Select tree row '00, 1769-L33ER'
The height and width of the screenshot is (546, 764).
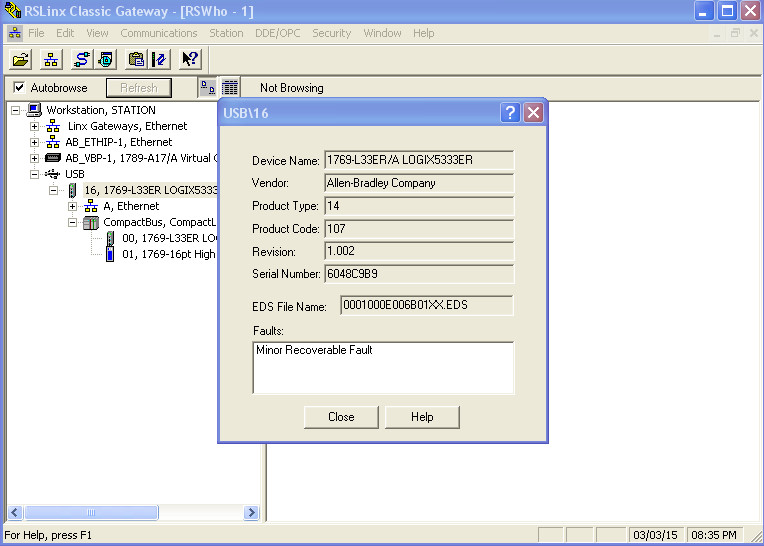[169, 238]
